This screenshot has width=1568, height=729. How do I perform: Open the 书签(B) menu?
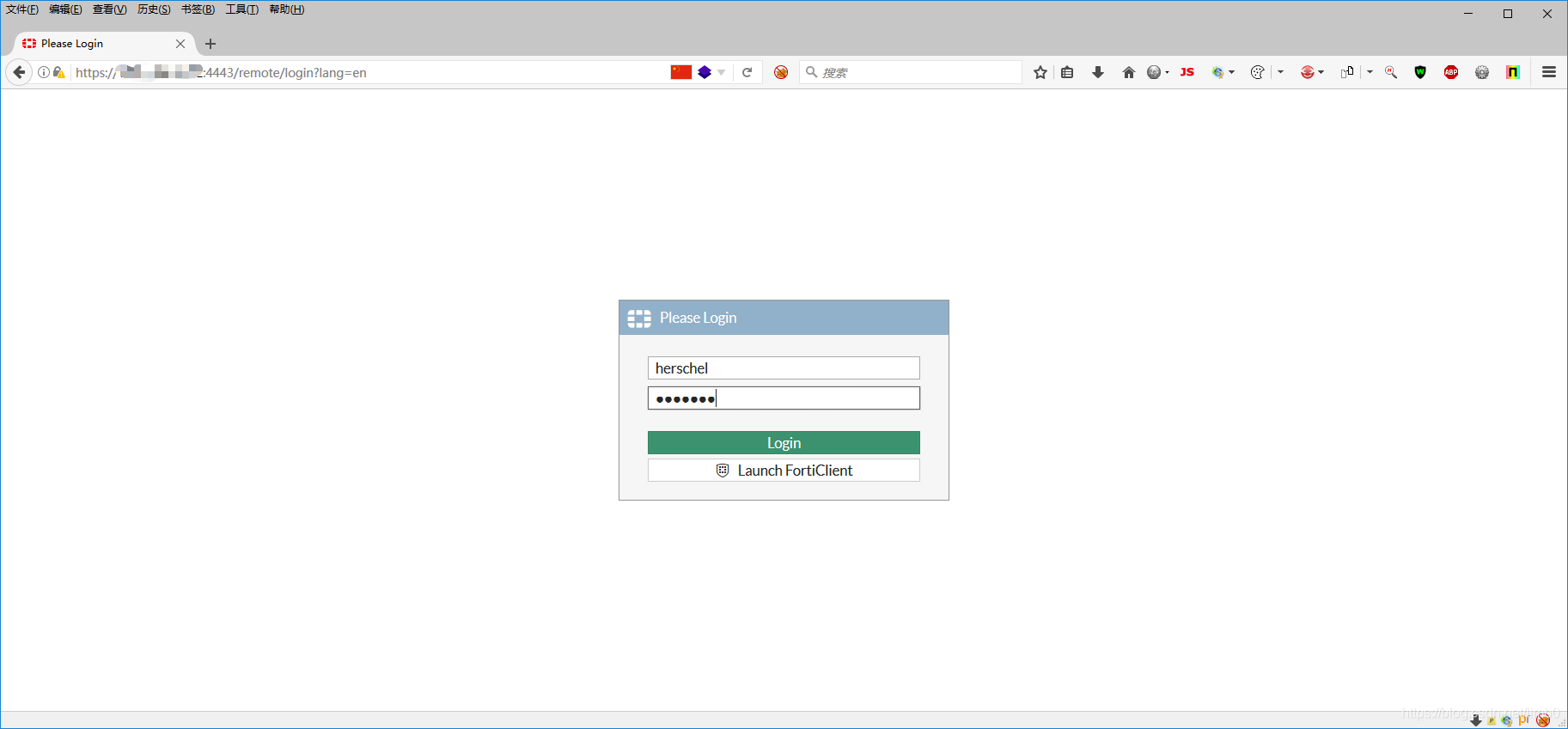[198, 9]
